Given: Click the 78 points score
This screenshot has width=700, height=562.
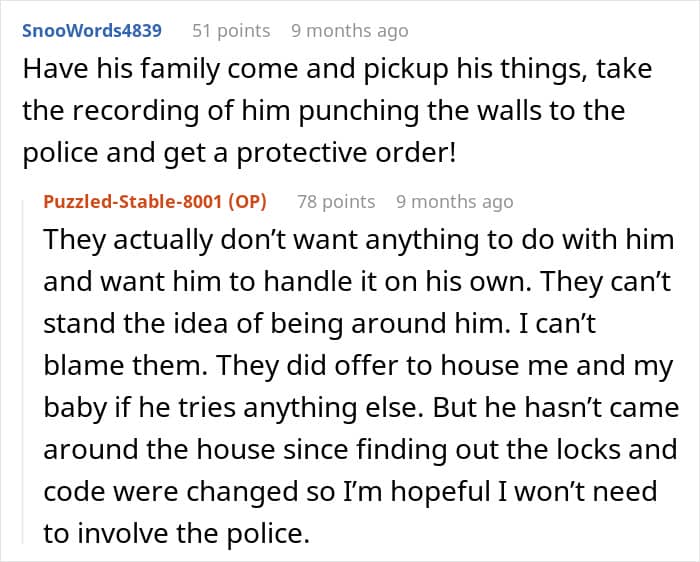Looking at the screenshot, I should tap(336, 201).
